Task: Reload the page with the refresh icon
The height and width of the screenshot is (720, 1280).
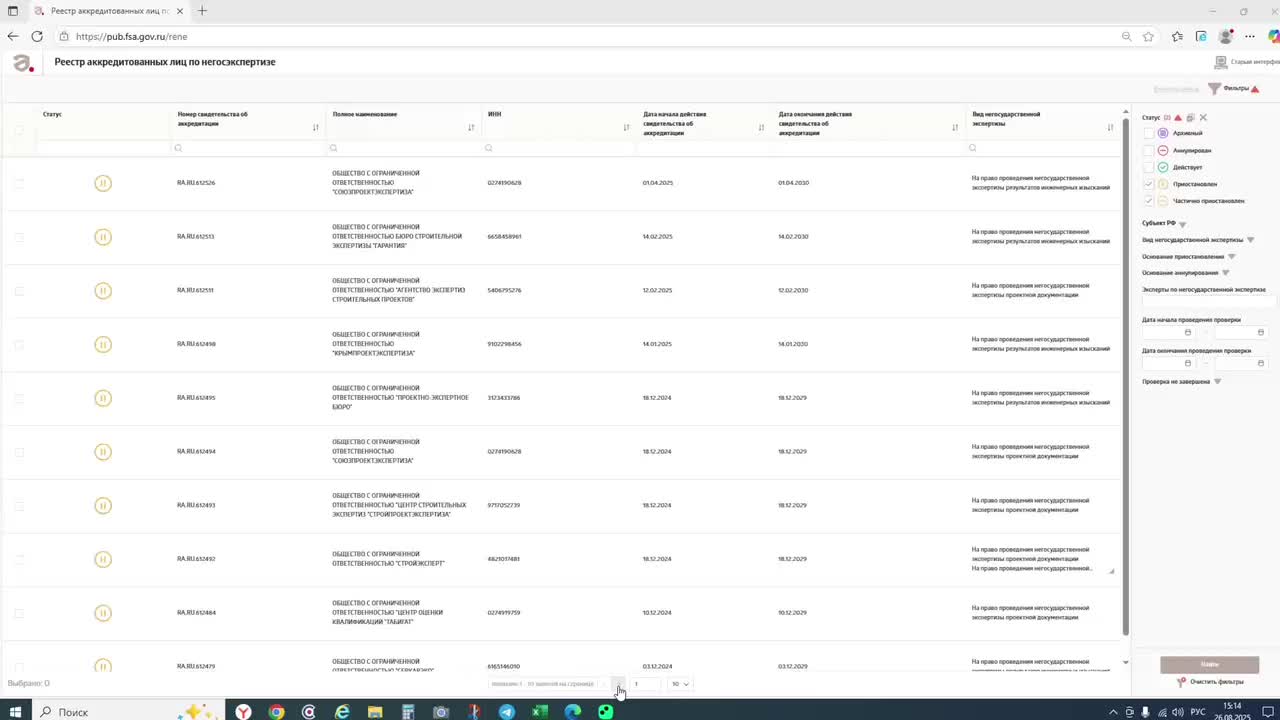Action: [x=37, y=36]
